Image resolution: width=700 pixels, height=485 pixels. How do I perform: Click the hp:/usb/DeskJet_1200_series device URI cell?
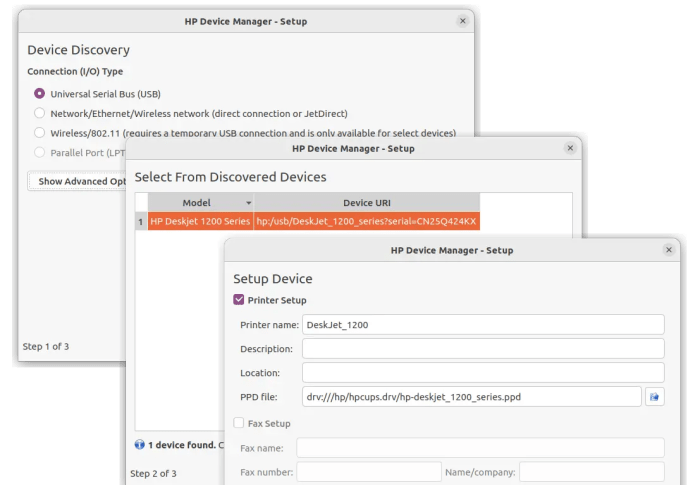pos(367,221)
